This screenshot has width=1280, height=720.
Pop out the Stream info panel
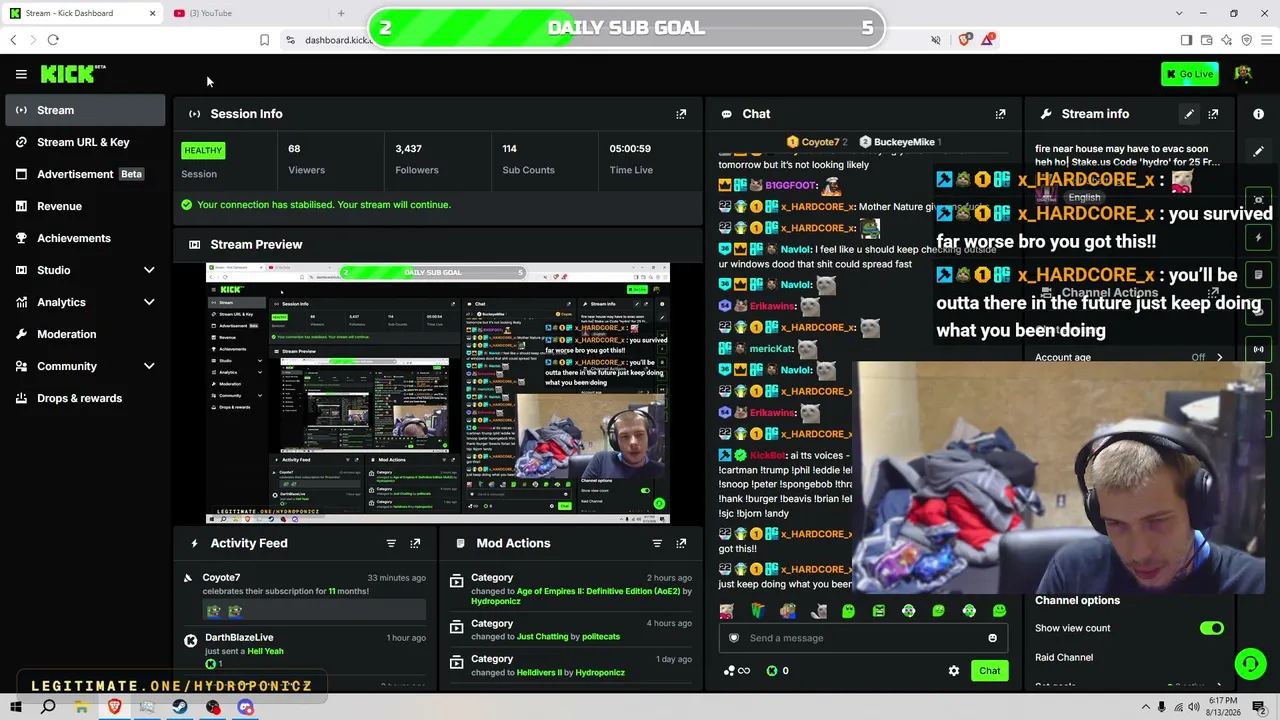pos(1213,114)
